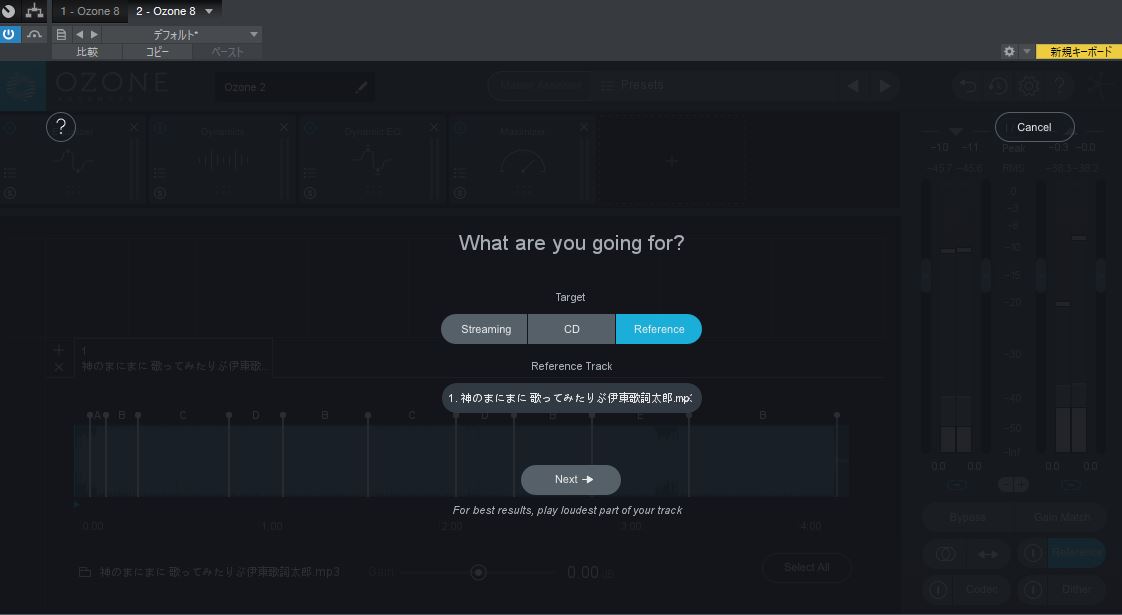1122x615 pixels.
Task: Click the mono sum overlapping circles icon
Action: [x=946, y=553]
